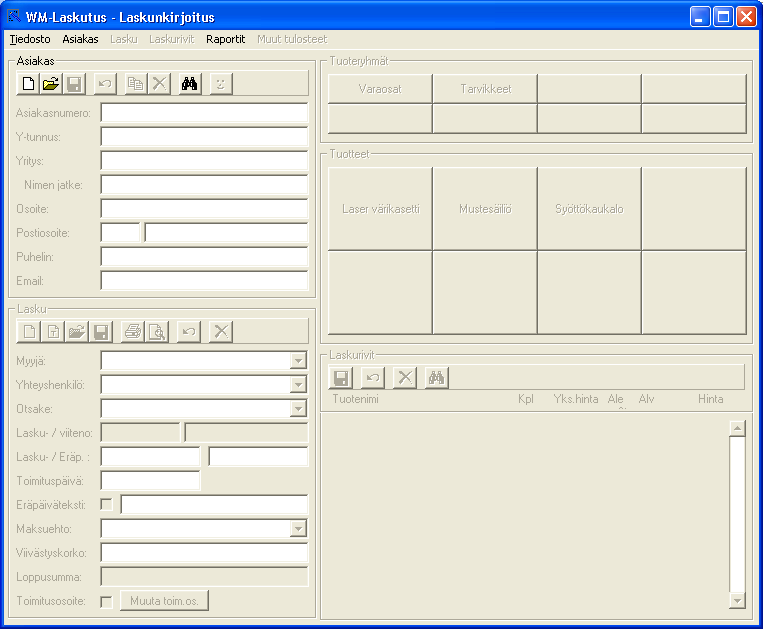Save invoice with Lasku floppy disk icon
Viewport: 763px width, 629px height.
pyautogui.click(x=100, y=332)
